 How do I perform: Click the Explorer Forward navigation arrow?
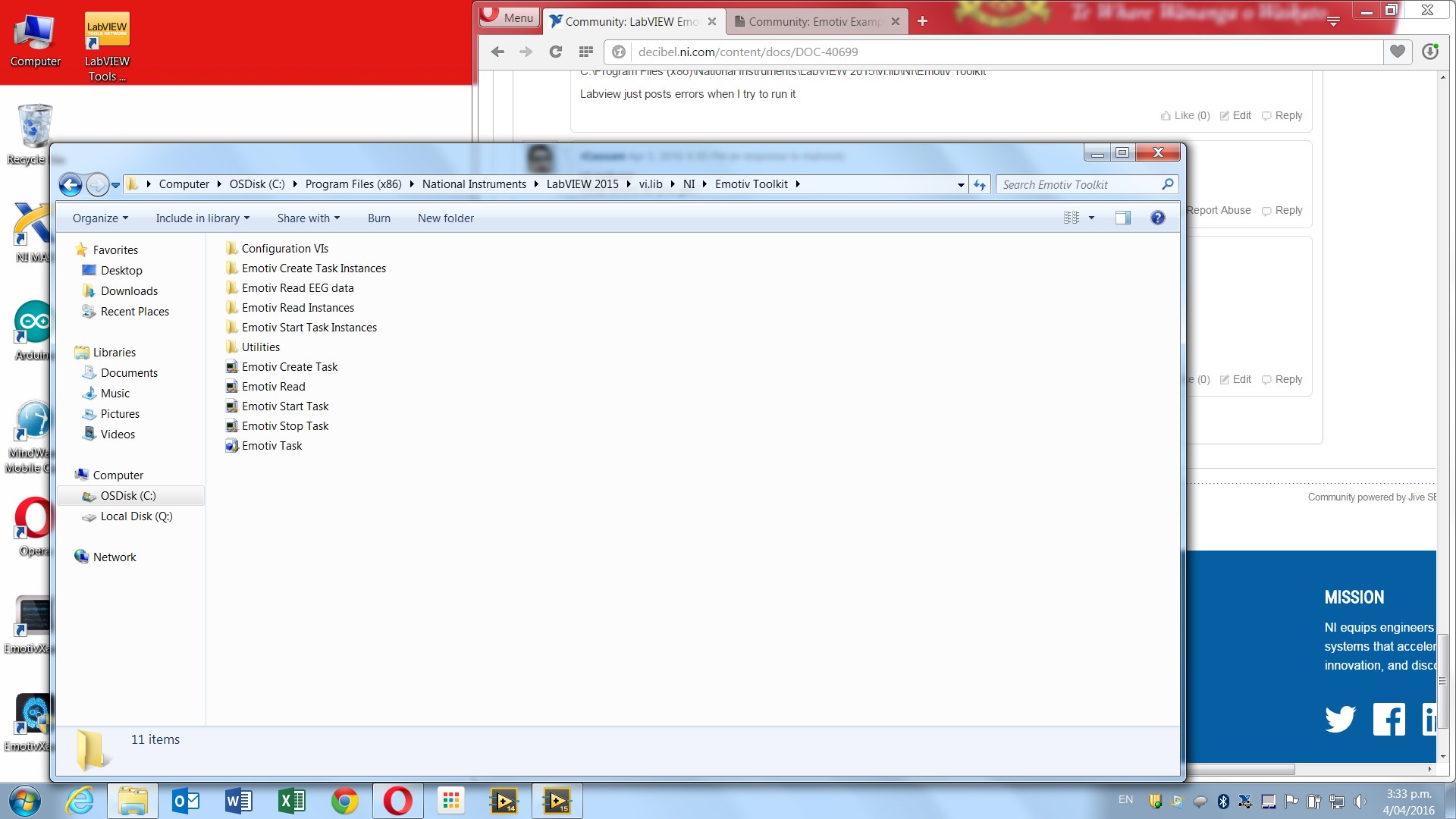coord(97,184)
